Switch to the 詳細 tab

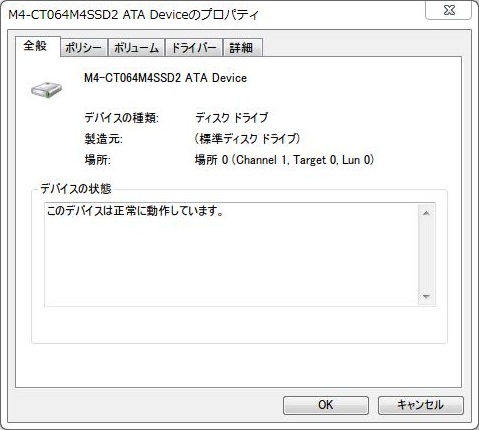click(242, 48)
